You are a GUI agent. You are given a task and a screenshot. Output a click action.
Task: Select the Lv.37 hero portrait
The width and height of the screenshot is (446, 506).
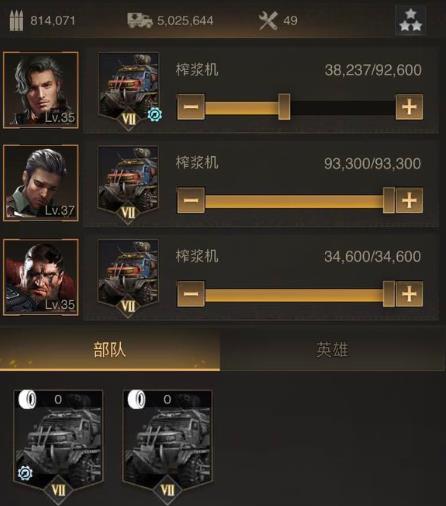click(41, 183)
